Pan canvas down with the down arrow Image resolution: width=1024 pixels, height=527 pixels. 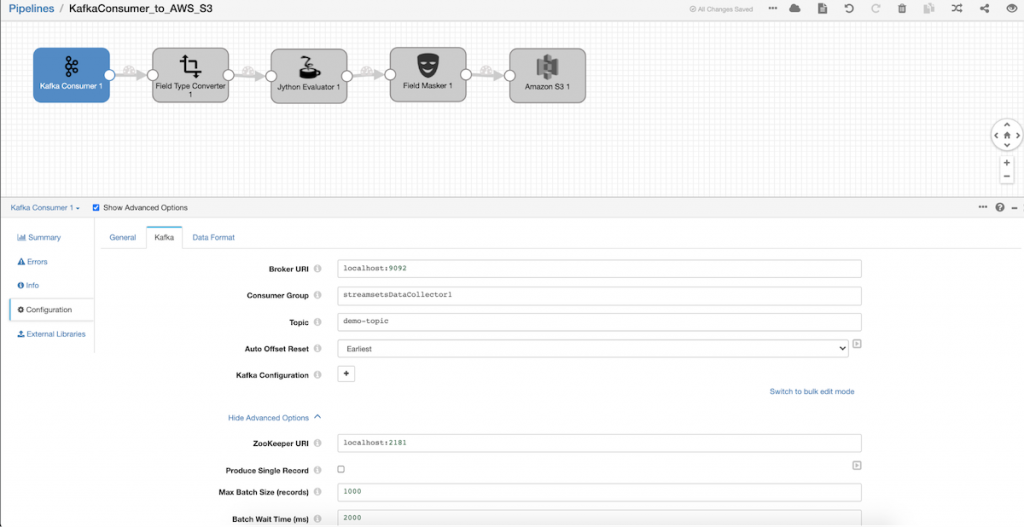[1007, 146]
